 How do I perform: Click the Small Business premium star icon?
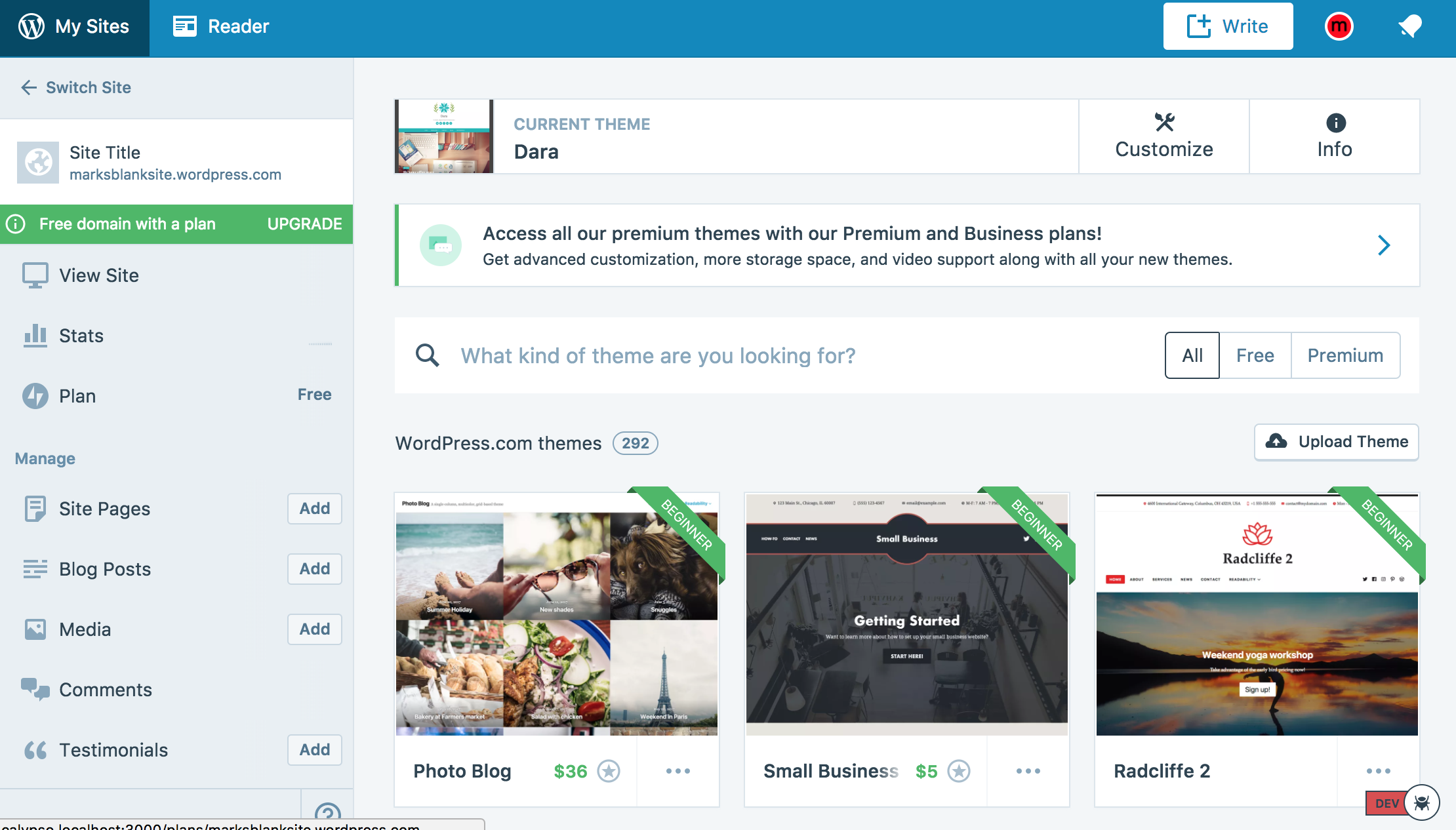(959, 771)
